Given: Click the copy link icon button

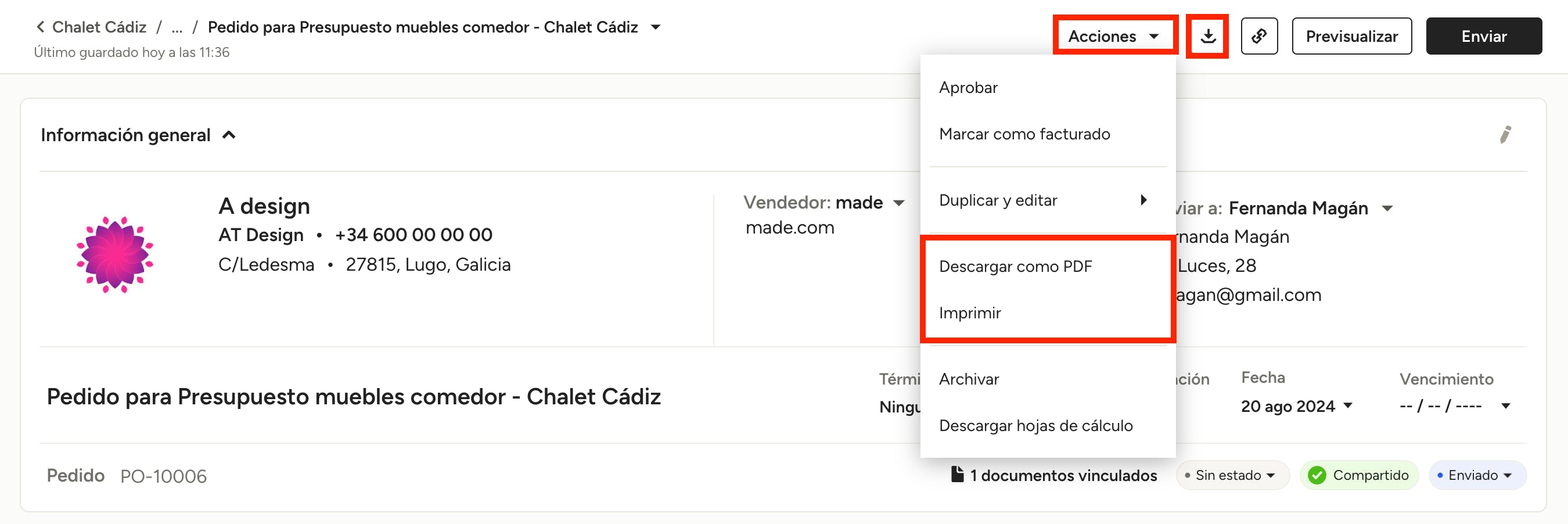Looking at the screenshot, I should click(1259, 37).
